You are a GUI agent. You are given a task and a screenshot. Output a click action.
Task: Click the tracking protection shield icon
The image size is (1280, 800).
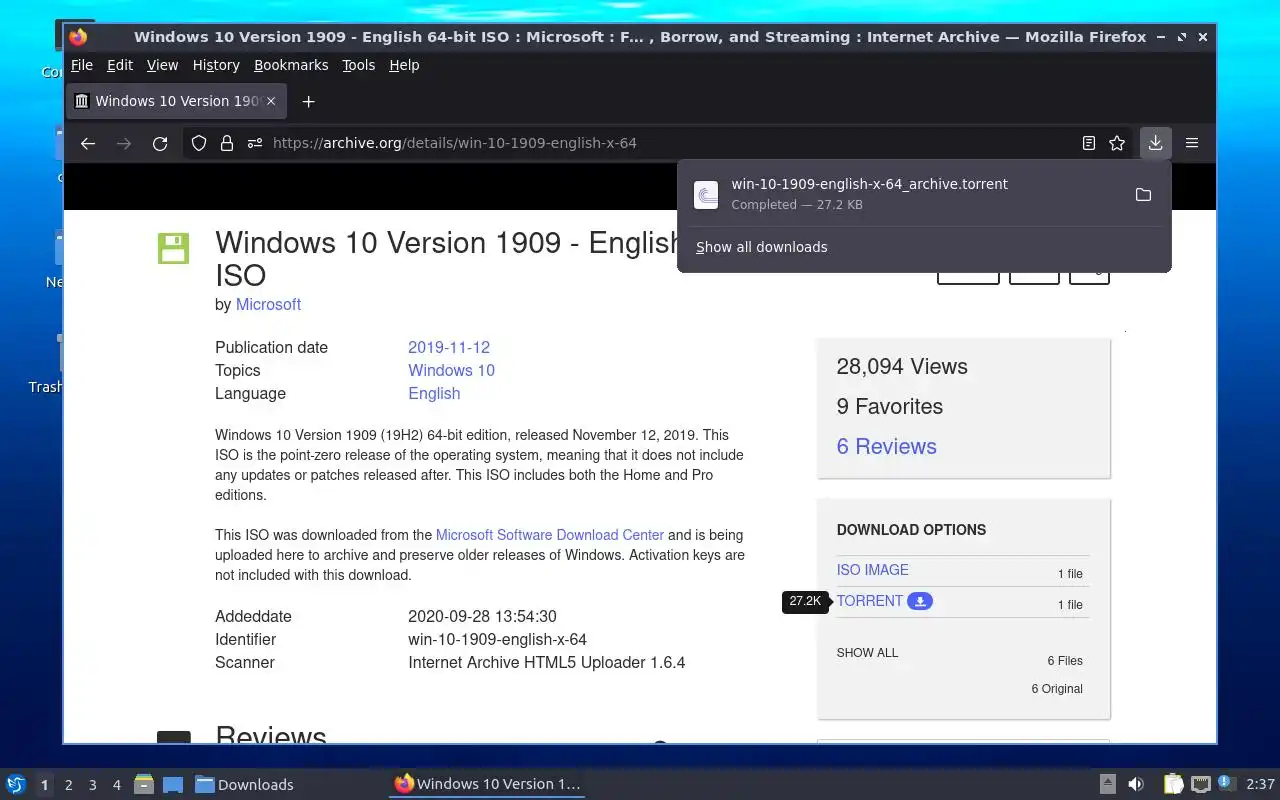[x=199, y=143]
